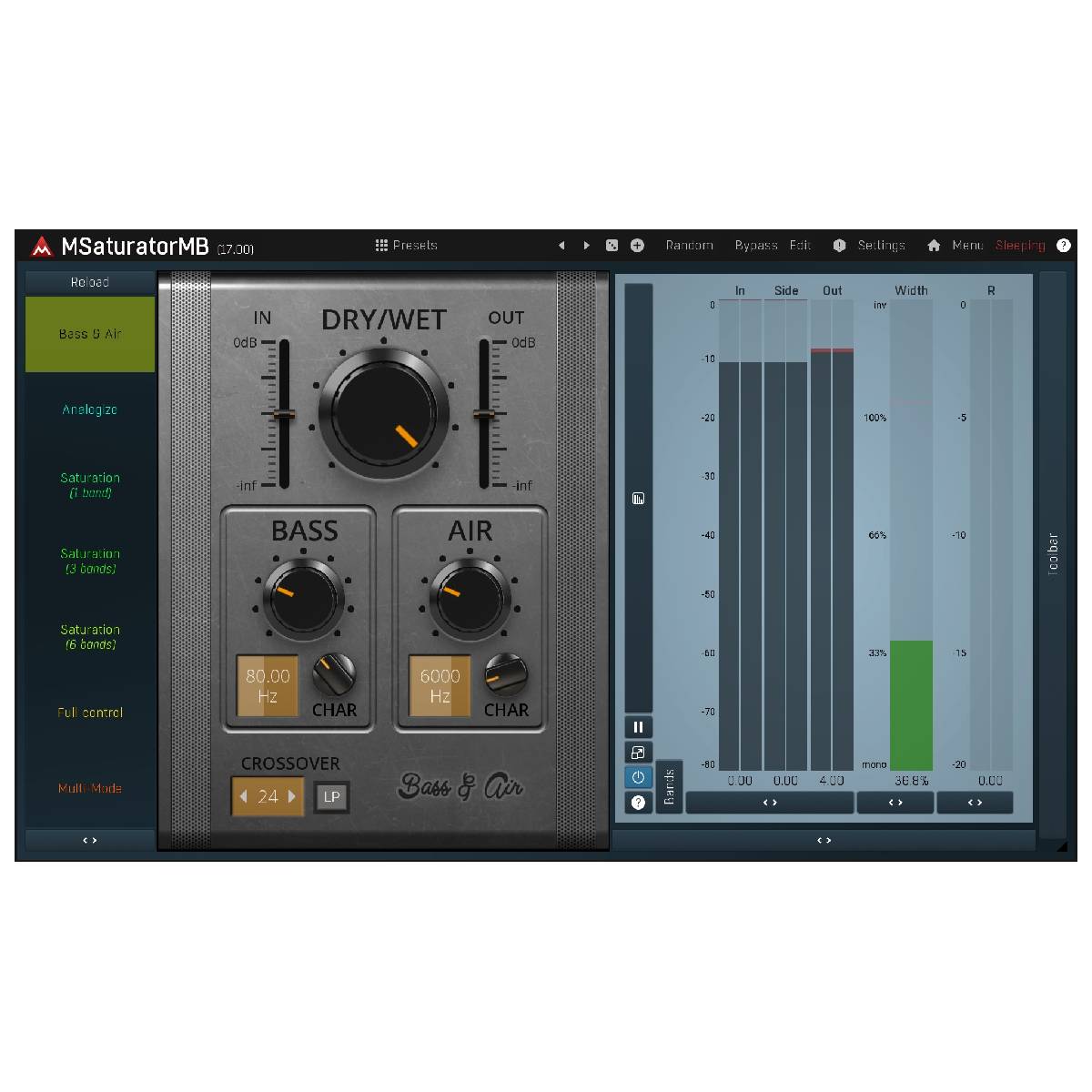Click the Presets button
Viewport: 1092px width, 1092px height.
[407, 246]
